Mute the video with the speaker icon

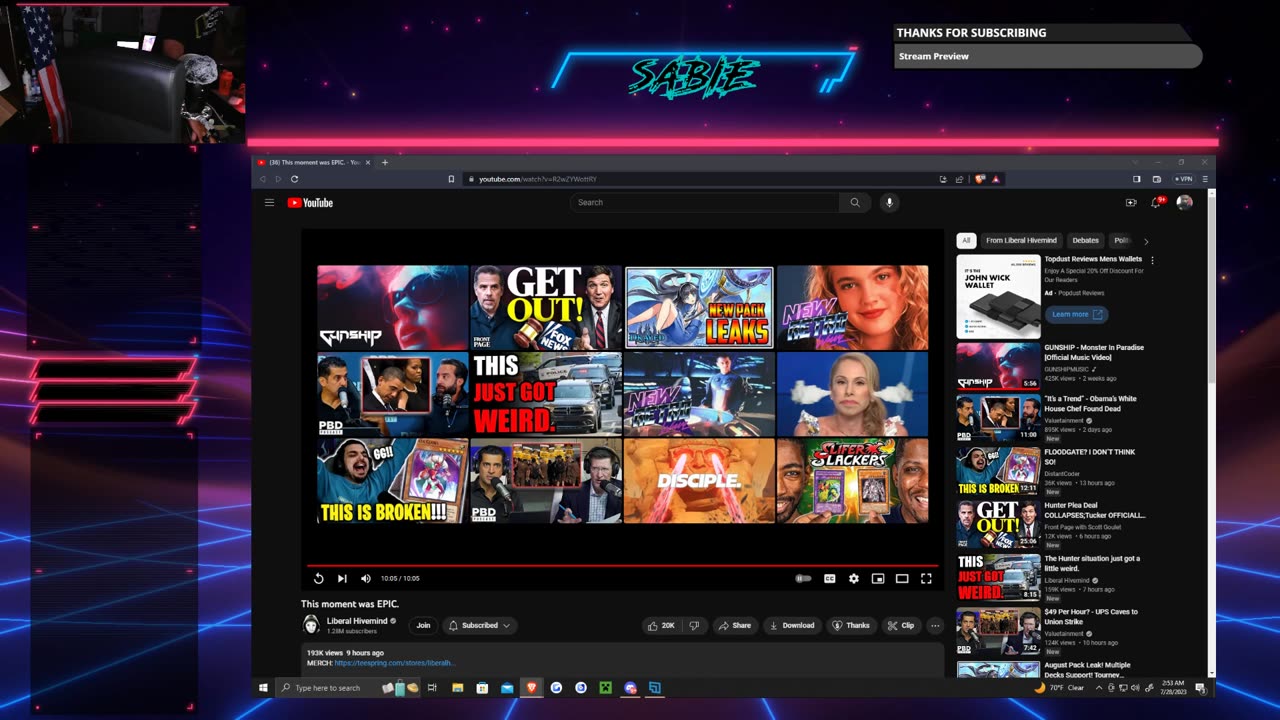pos(365,578)
